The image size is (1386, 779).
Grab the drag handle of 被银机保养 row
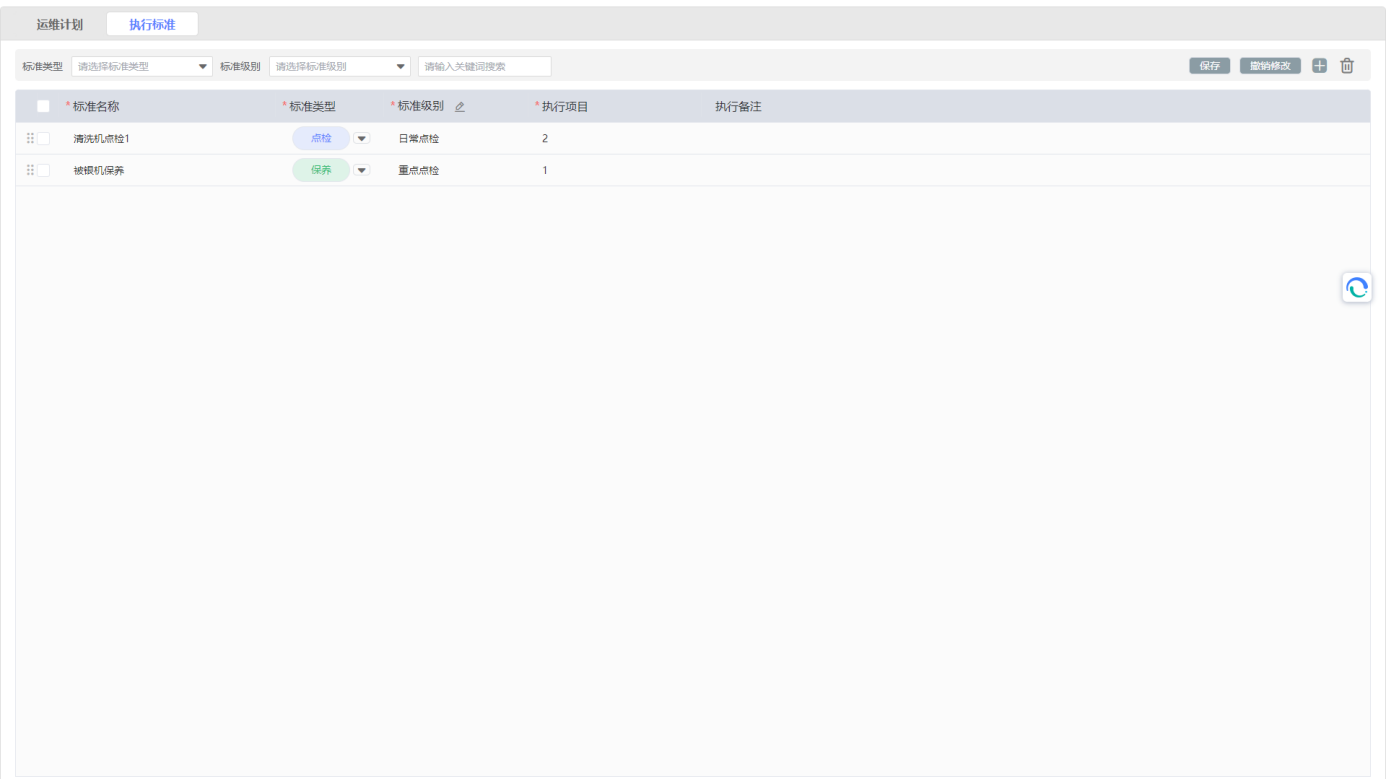(x=30, y=171)
